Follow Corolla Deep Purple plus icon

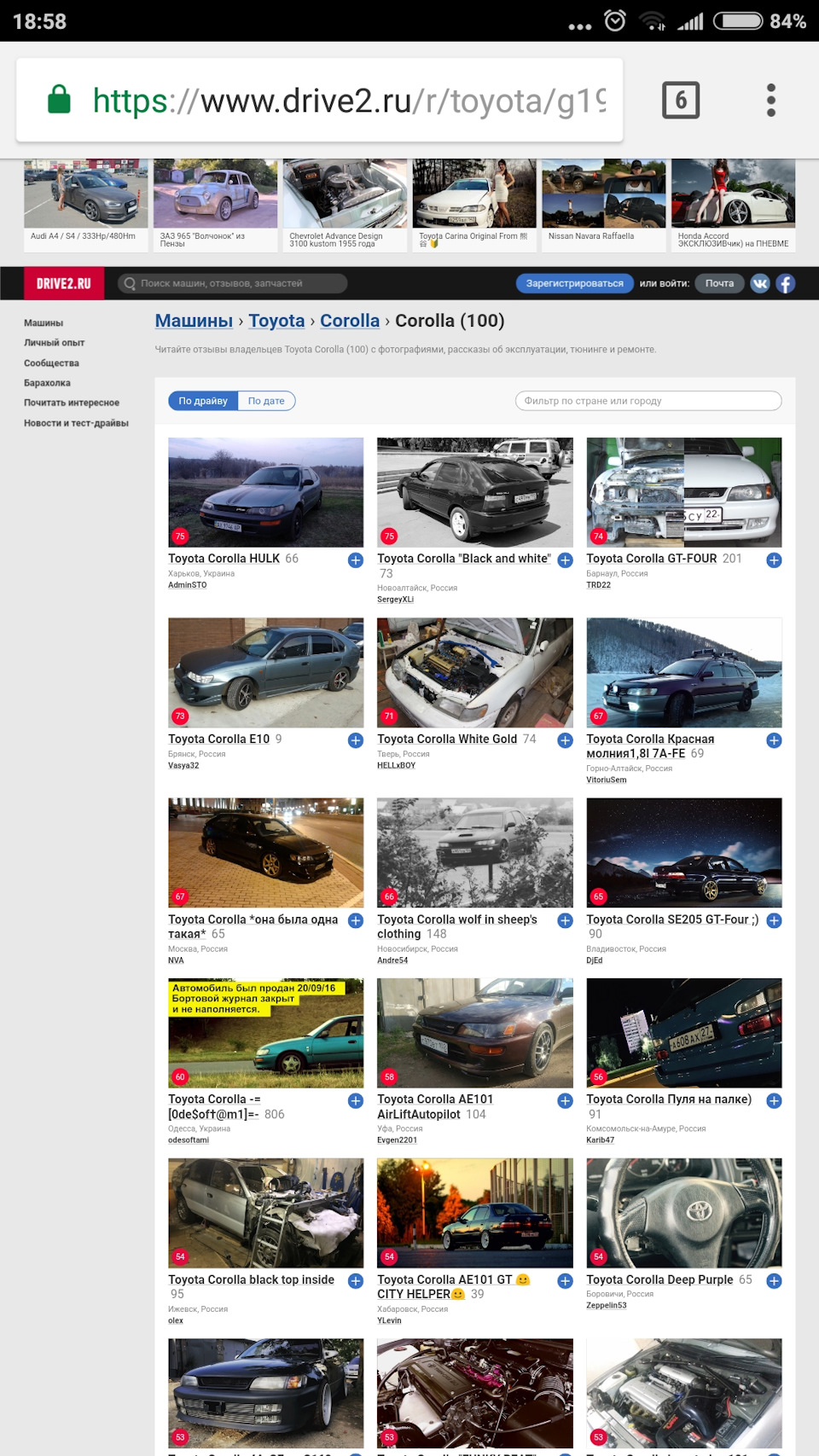[x=774, y=1280]
